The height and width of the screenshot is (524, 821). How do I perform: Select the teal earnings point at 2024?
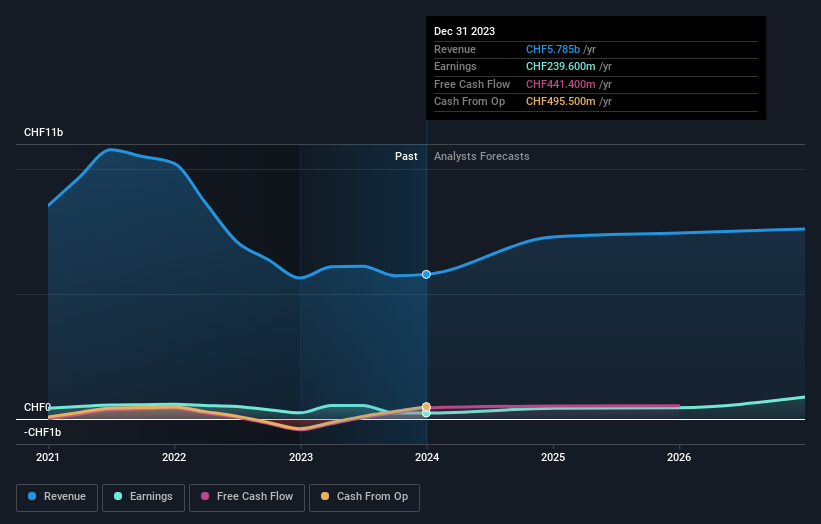(x=426, y=413)
